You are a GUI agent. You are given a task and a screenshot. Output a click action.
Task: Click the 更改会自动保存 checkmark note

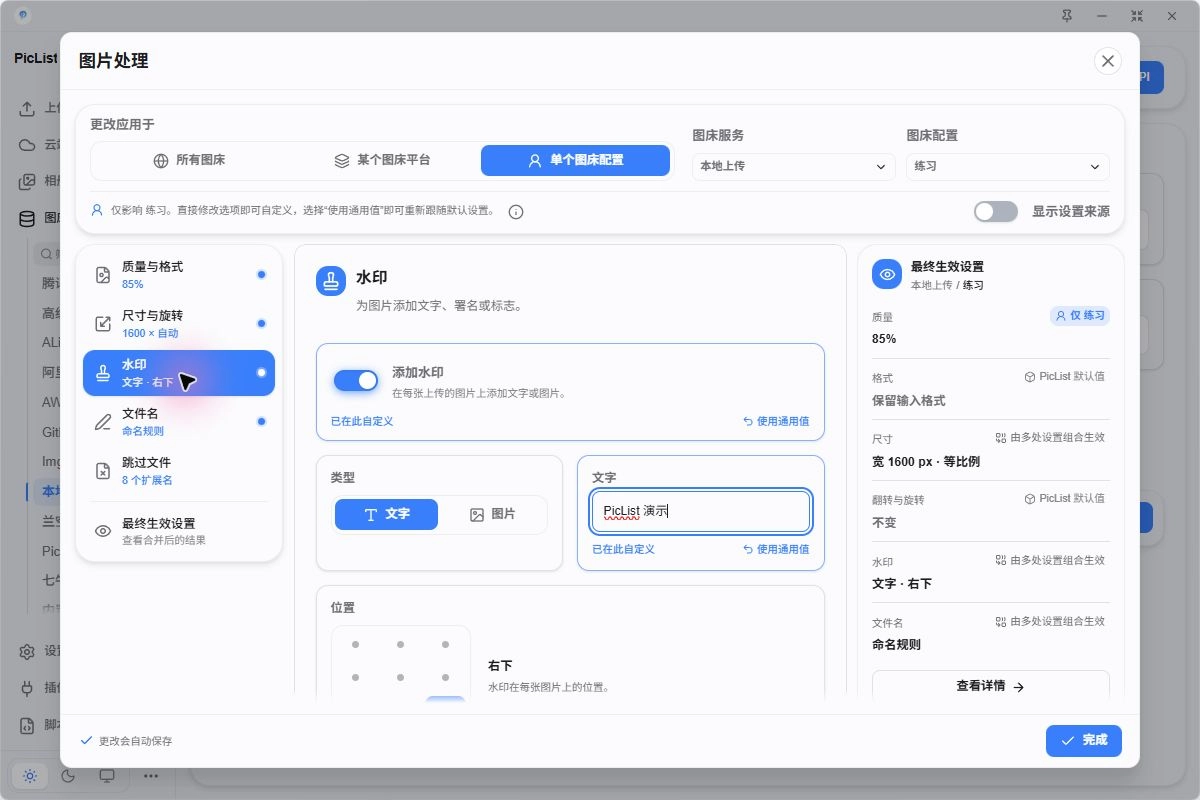[127, 741]
